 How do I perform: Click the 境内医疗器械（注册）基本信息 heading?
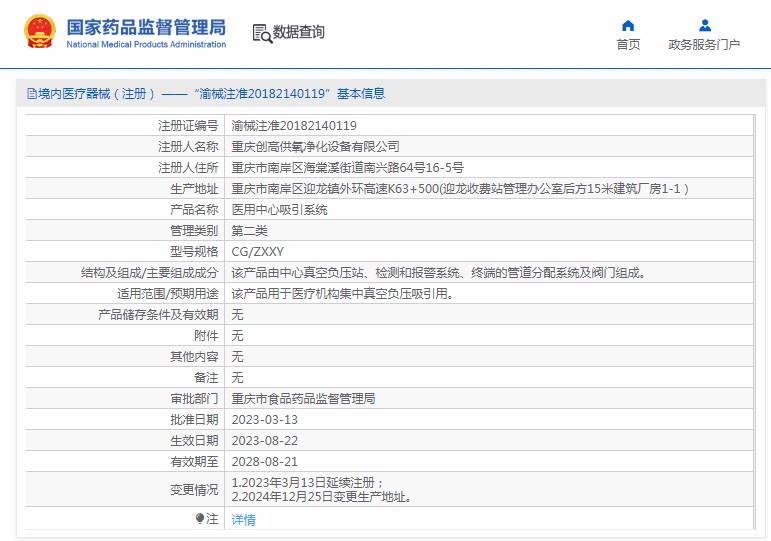[x=206, y=93]
